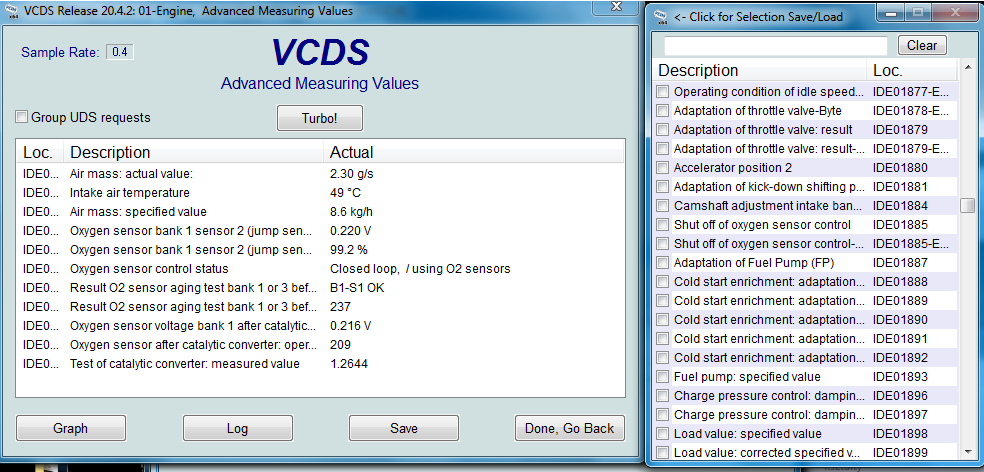984x472 pixels.
Task: Tick the Accelerator position 2 checkbox
Action: [663, 168]
